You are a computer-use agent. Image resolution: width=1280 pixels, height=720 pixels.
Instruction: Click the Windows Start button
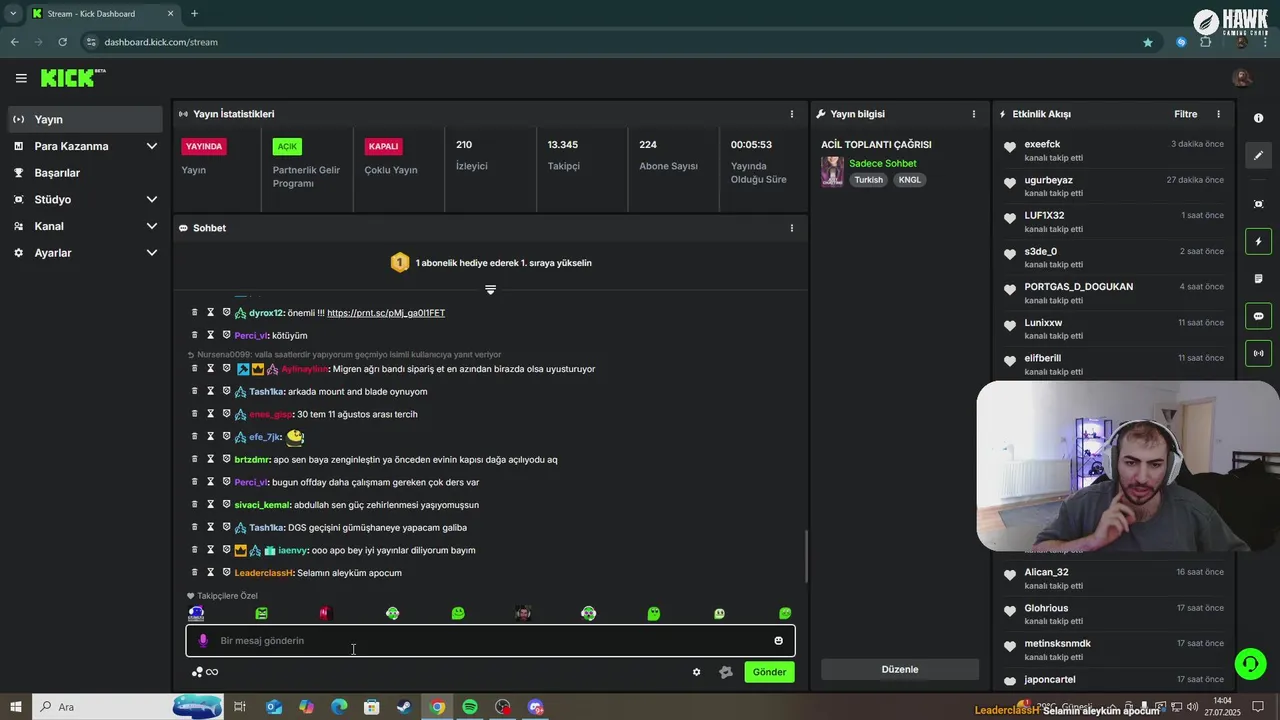click(16, 707)
